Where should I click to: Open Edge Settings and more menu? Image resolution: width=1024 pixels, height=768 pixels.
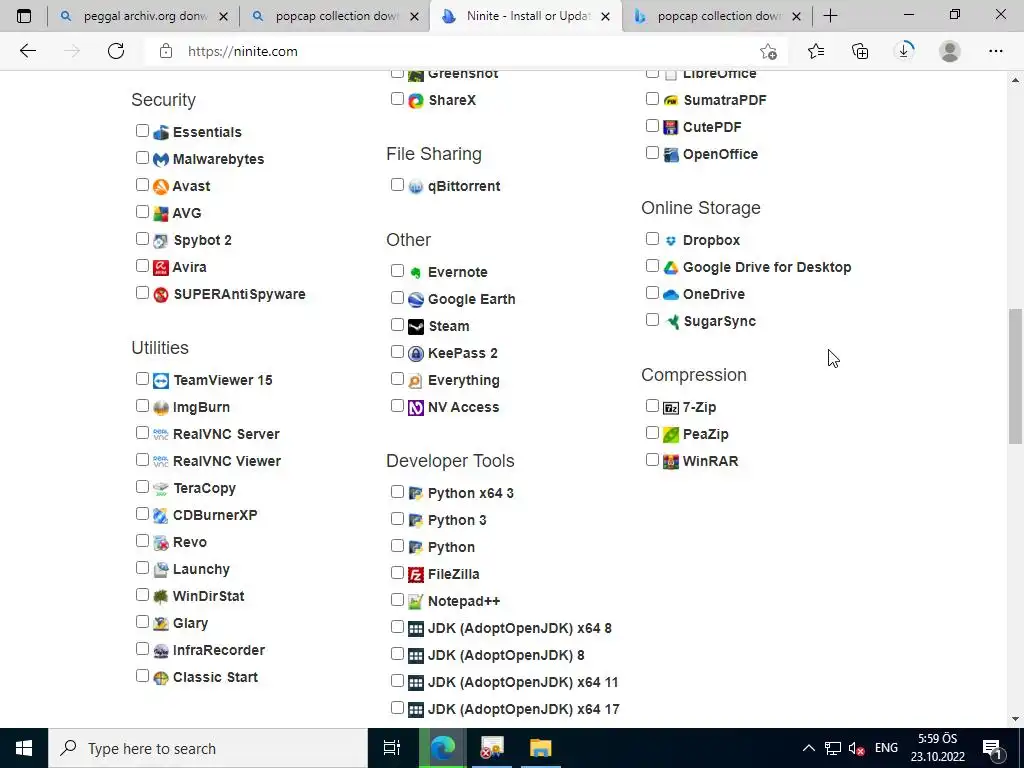(996, 51)
